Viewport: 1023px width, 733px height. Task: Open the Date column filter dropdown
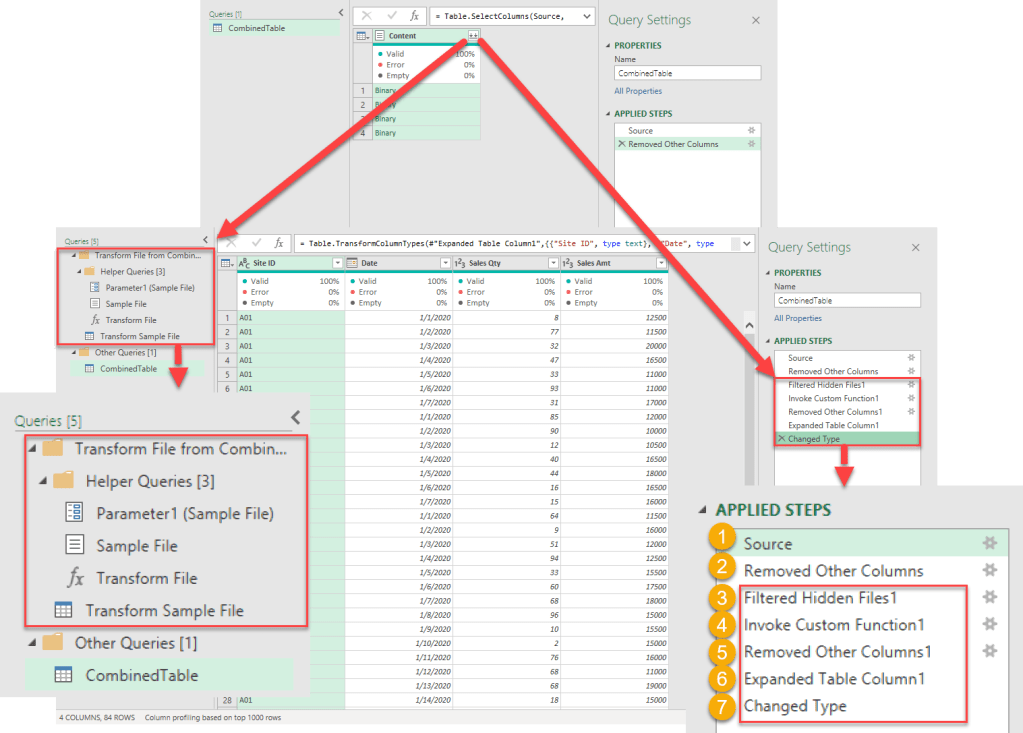click(446, 263)
